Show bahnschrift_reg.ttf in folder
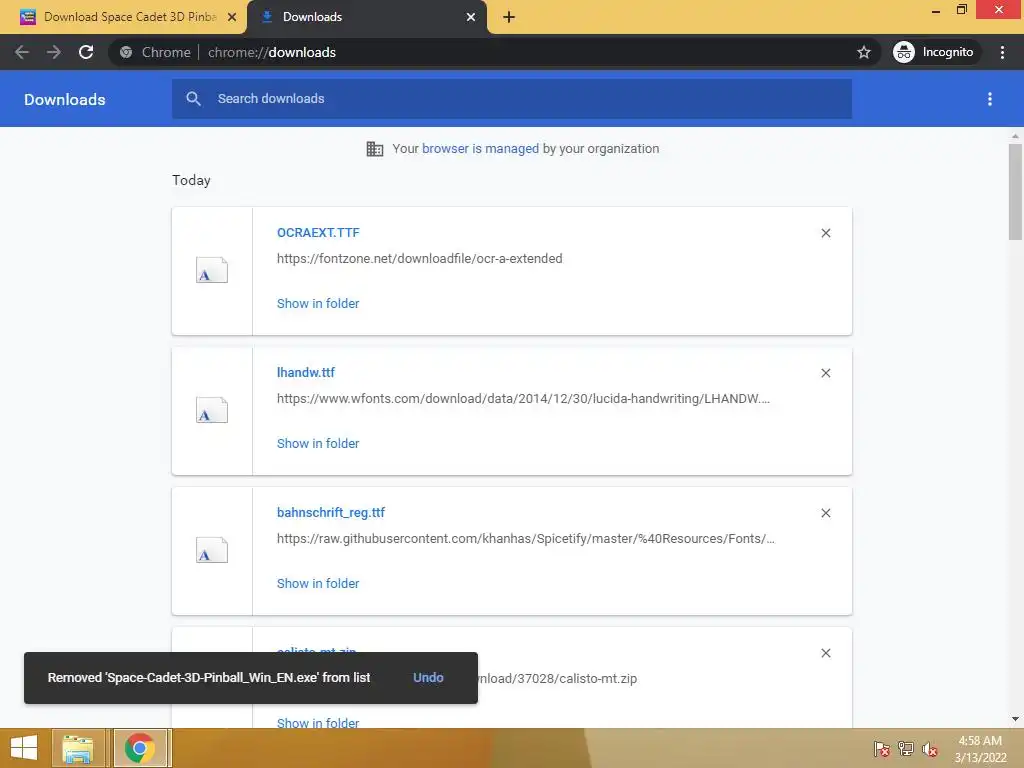The width and height of the screenshot is (1024, 768). 318,584
